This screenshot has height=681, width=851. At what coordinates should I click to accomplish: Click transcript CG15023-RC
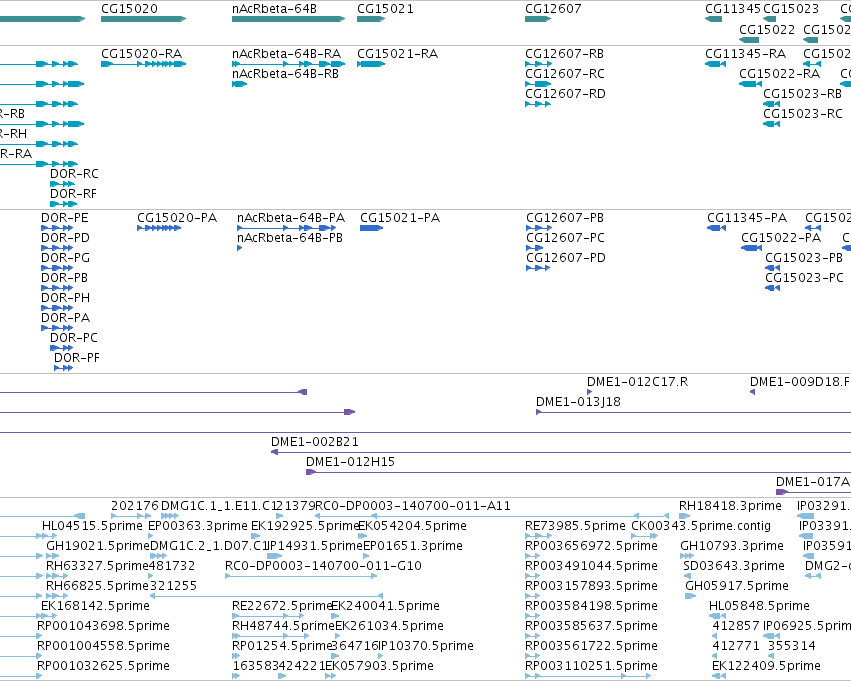[x=771, y=124]
